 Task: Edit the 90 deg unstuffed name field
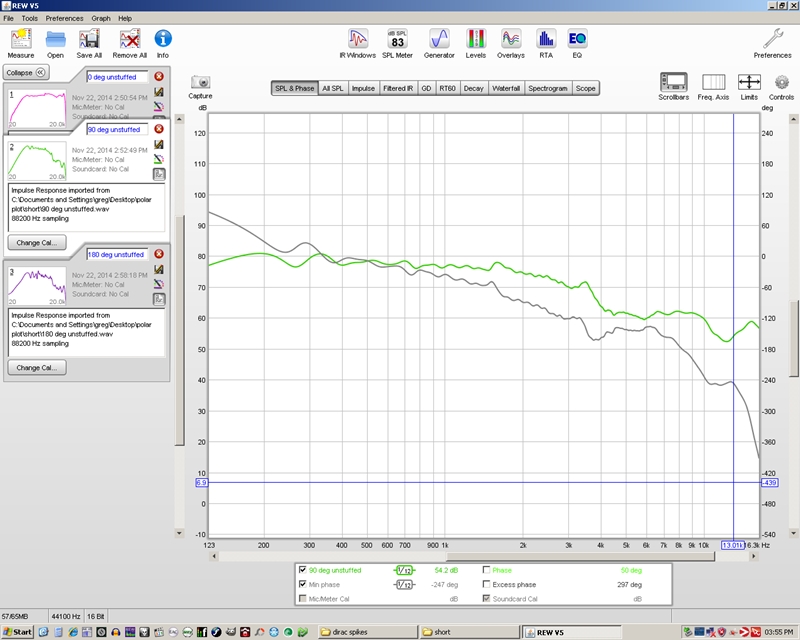pos(117,130)
